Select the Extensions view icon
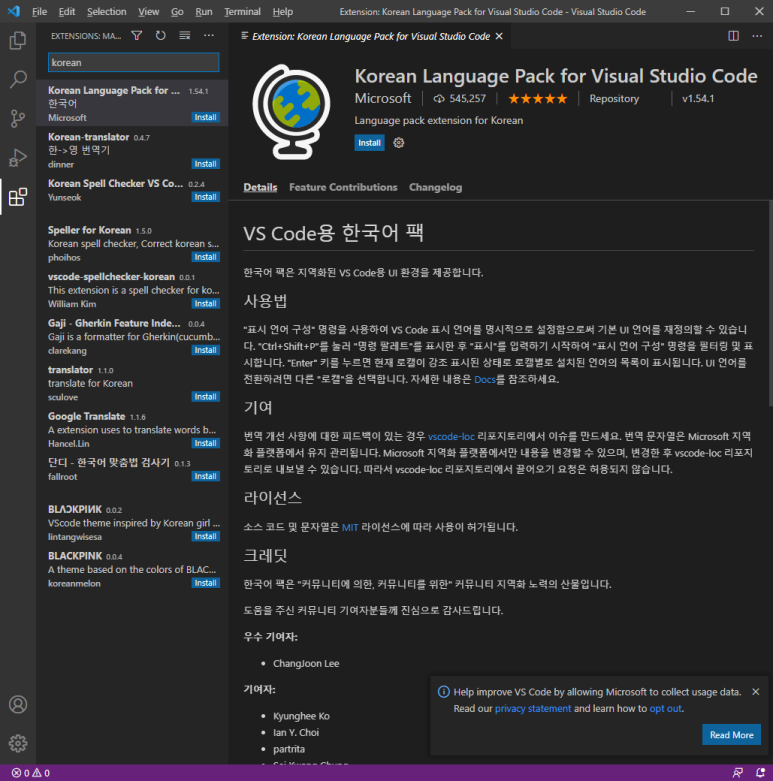 (18, 197)
